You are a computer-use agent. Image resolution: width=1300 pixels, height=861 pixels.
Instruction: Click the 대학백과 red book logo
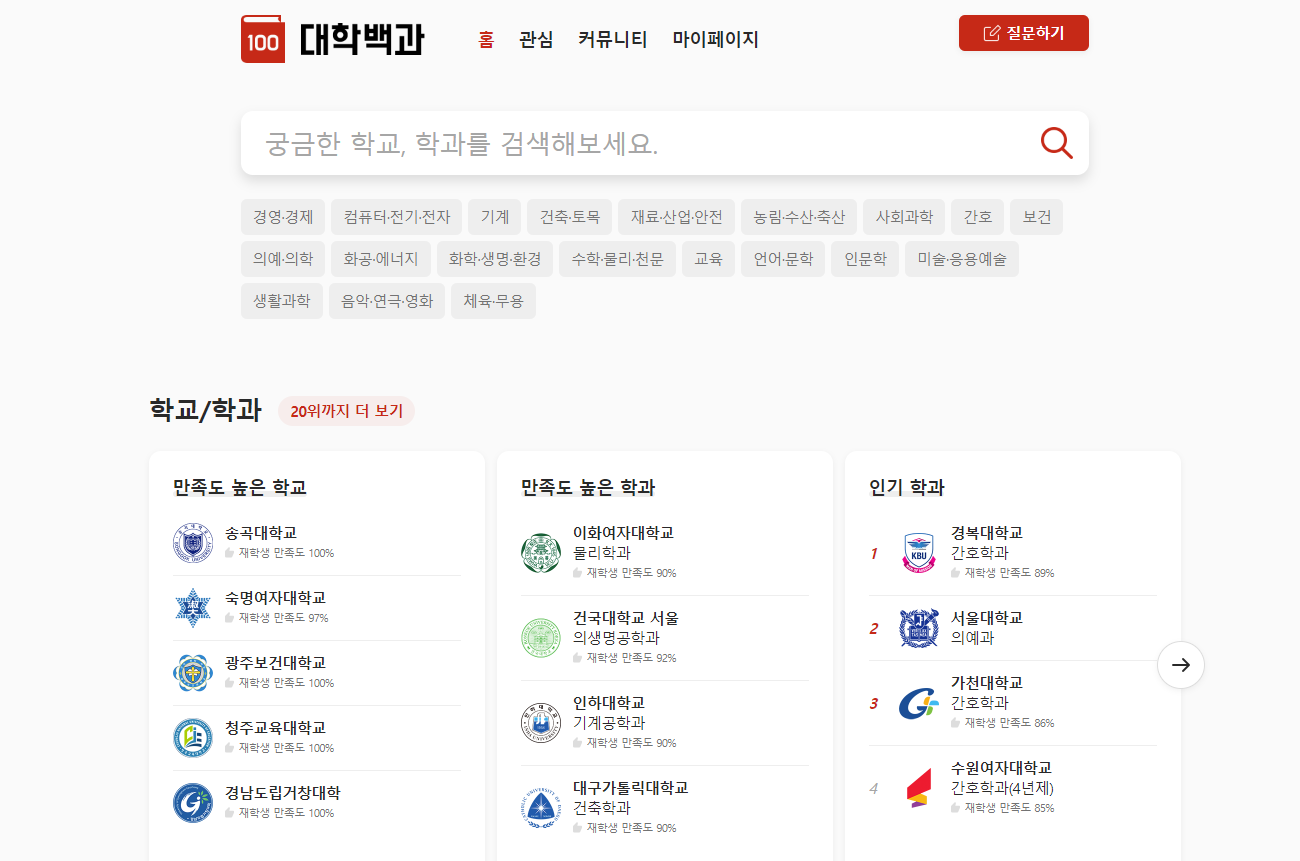pyautogui.click(x=263, y=39)
